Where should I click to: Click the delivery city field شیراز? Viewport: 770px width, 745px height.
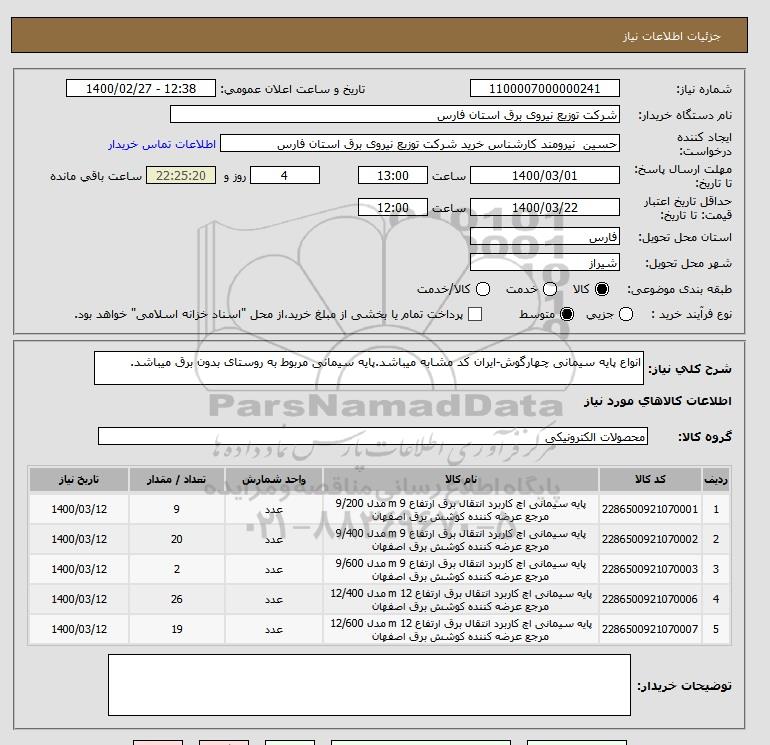point(545,263)
